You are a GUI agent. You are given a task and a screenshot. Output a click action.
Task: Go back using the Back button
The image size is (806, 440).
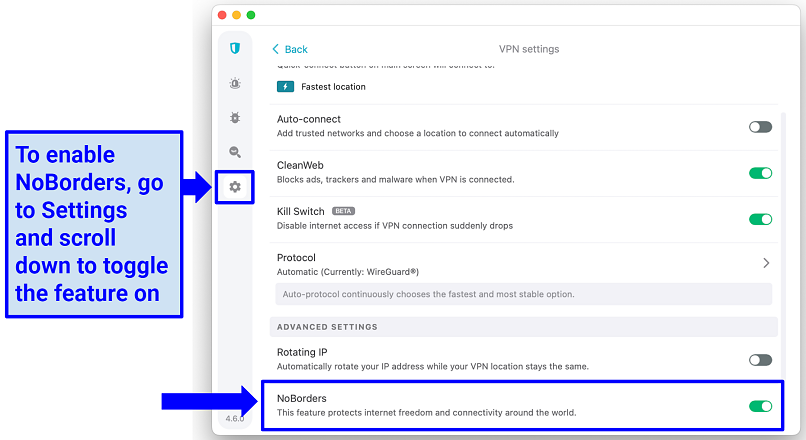[x=290, y=49]
